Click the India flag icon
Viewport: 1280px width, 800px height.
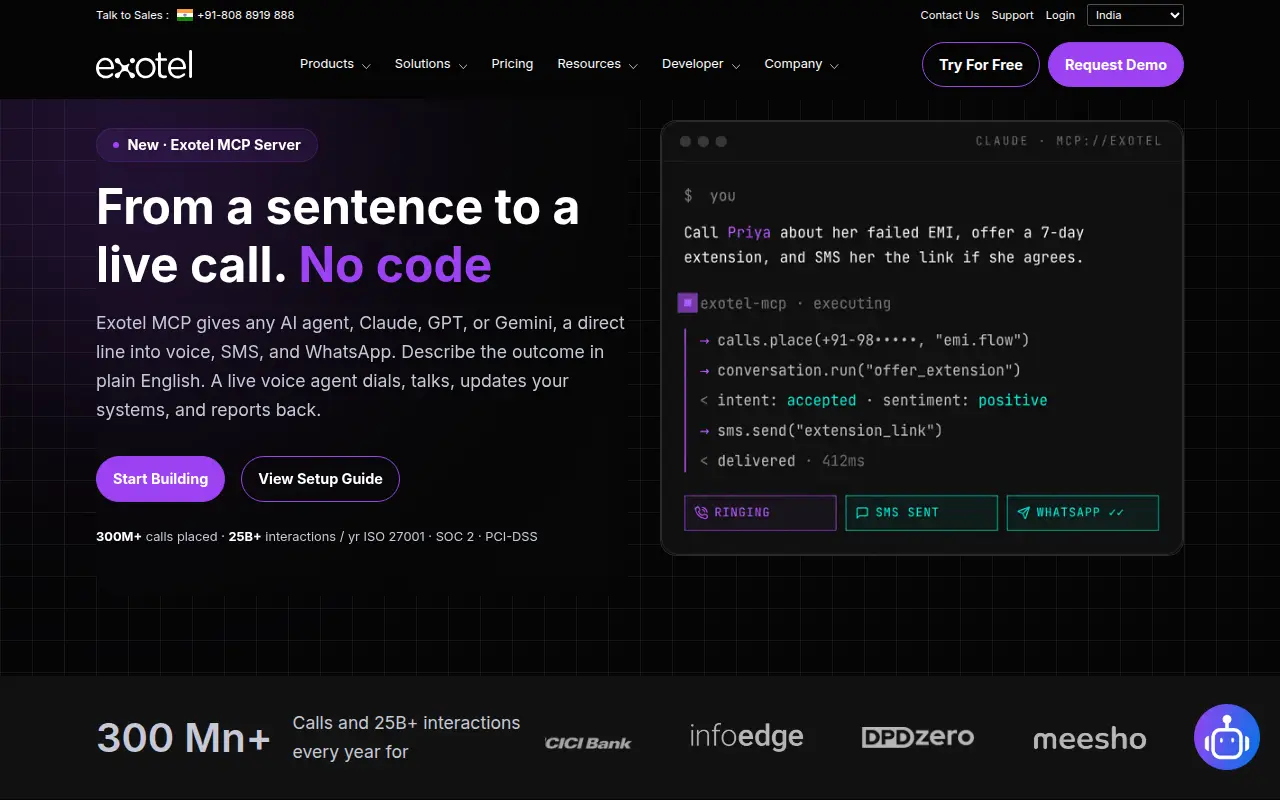point(184,15)
